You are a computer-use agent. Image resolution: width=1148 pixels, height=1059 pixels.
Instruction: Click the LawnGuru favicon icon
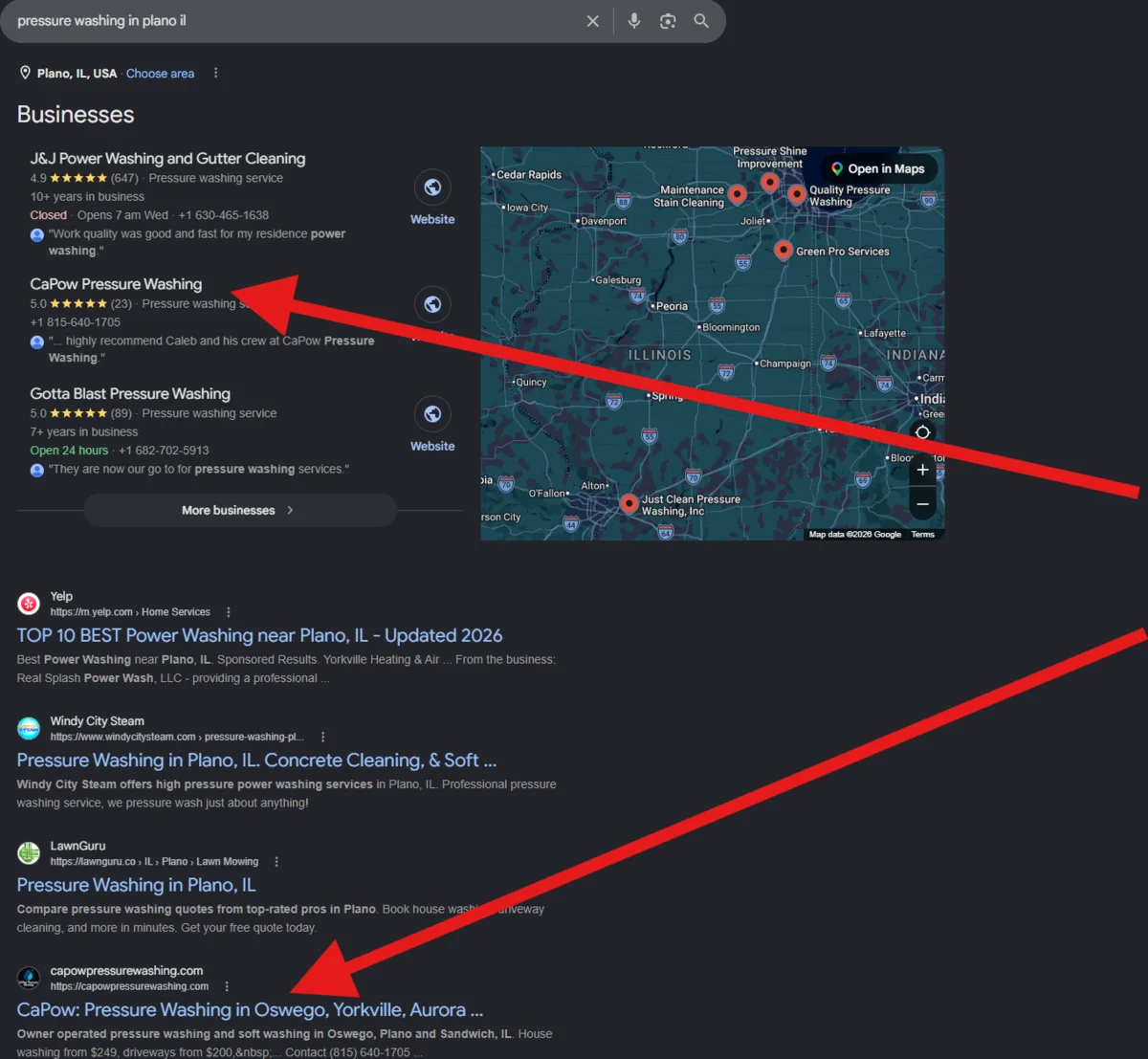(x=29, y=852)
